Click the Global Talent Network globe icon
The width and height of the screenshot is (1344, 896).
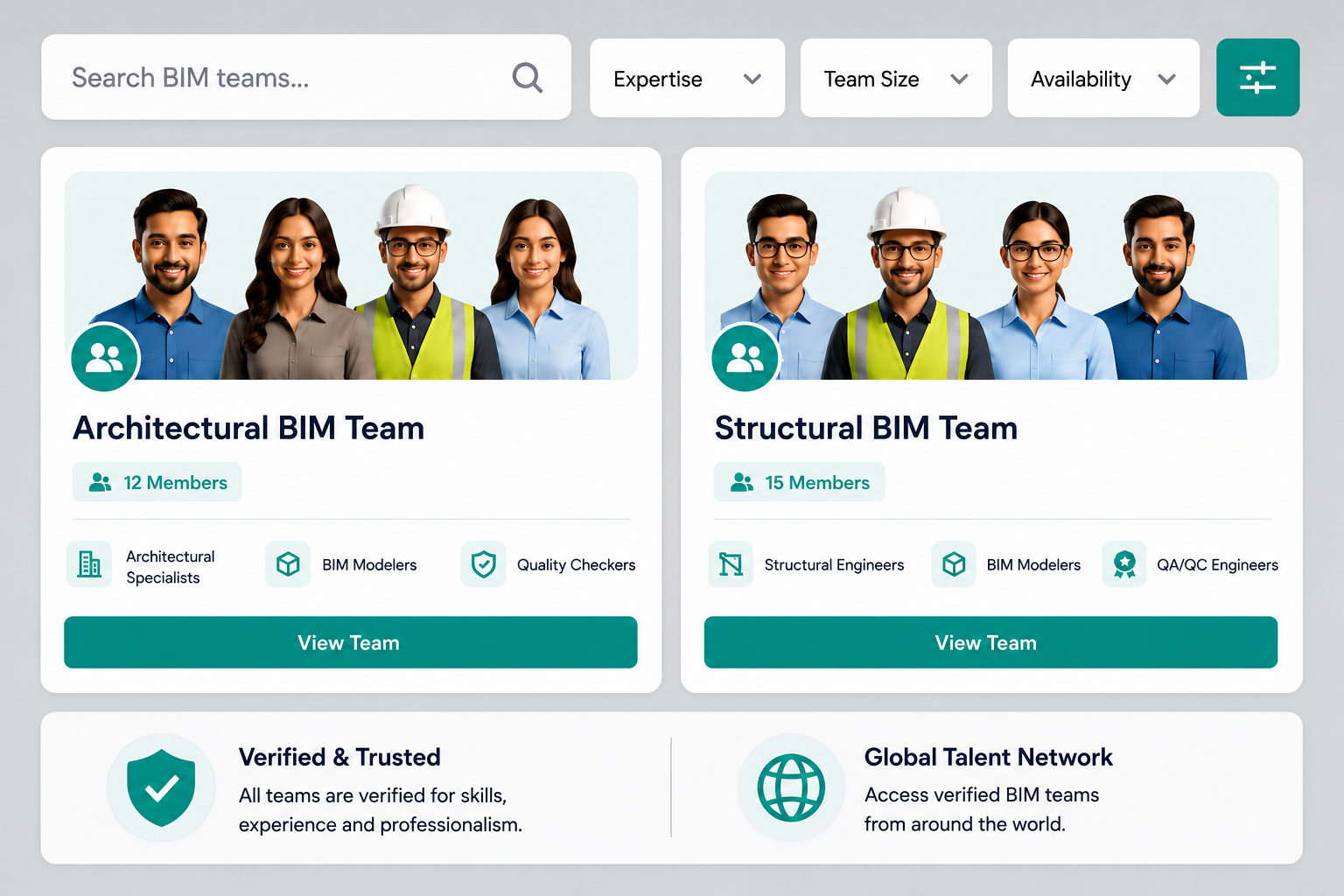[x=791, y=787]
